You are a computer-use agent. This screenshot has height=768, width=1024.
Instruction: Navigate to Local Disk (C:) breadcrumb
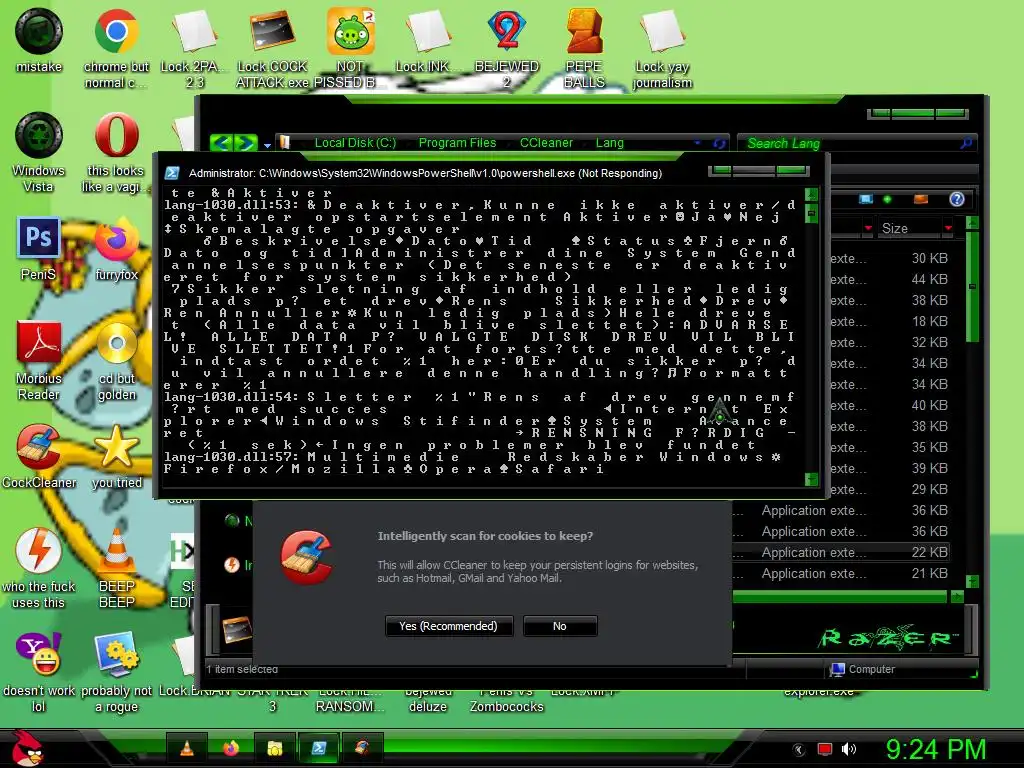click(355, 142)
